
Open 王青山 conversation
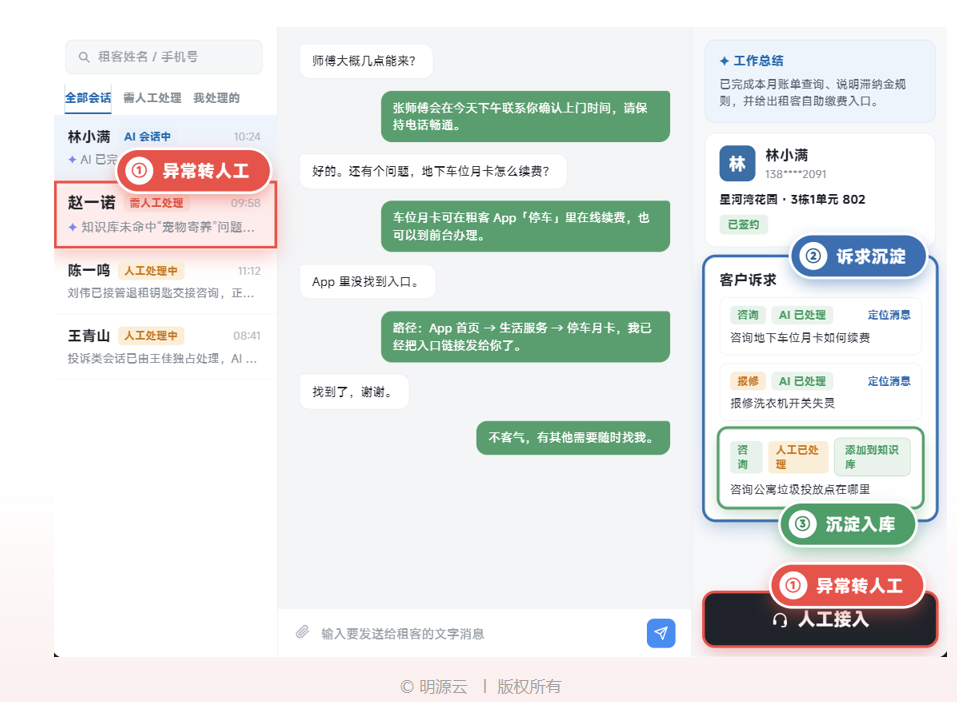(165, 346)
